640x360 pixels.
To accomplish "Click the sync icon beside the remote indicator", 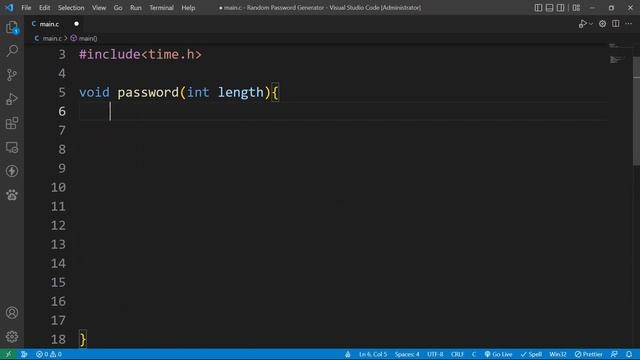I will point(24,354).
